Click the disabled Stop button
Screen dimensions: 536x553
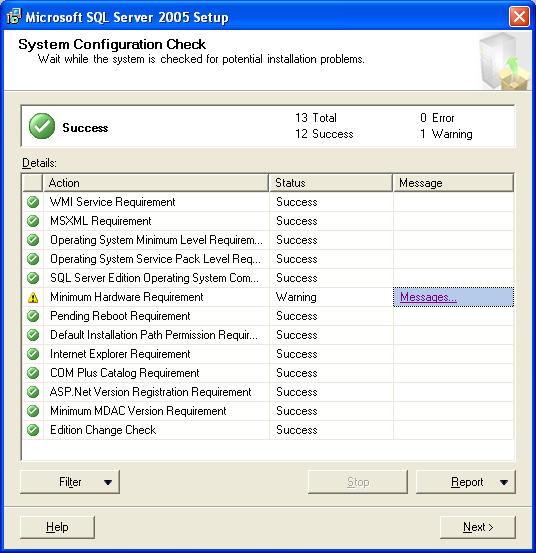358,482
